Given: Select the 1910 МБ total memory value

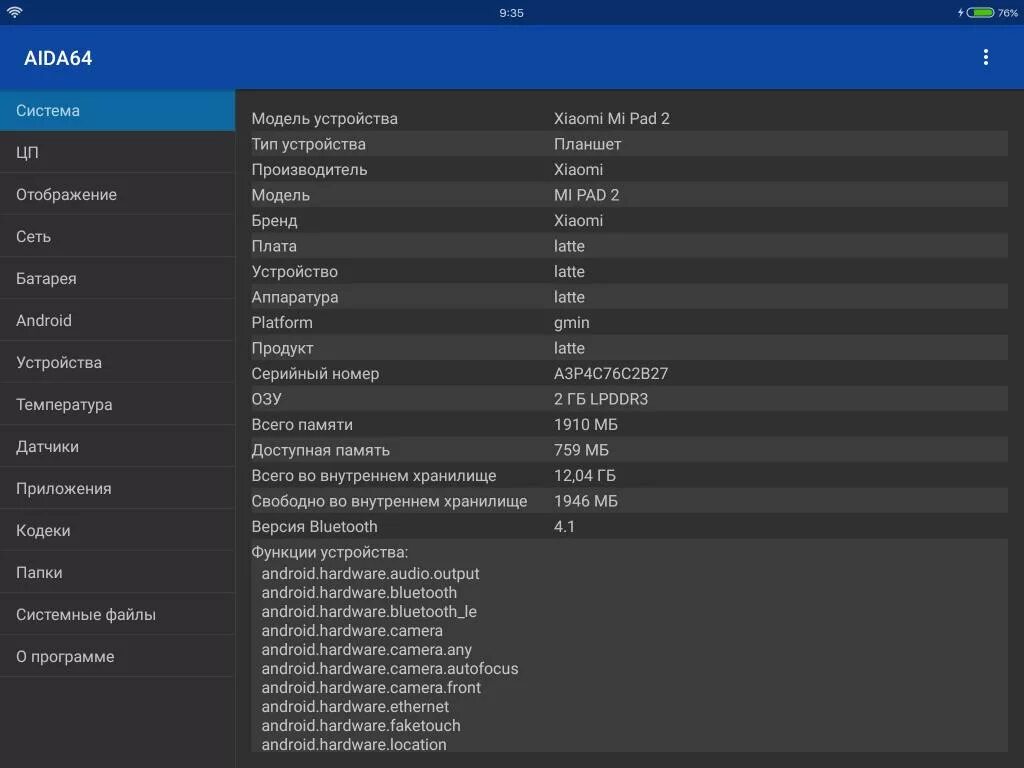Looking at the screenshot, I should 586,424.
